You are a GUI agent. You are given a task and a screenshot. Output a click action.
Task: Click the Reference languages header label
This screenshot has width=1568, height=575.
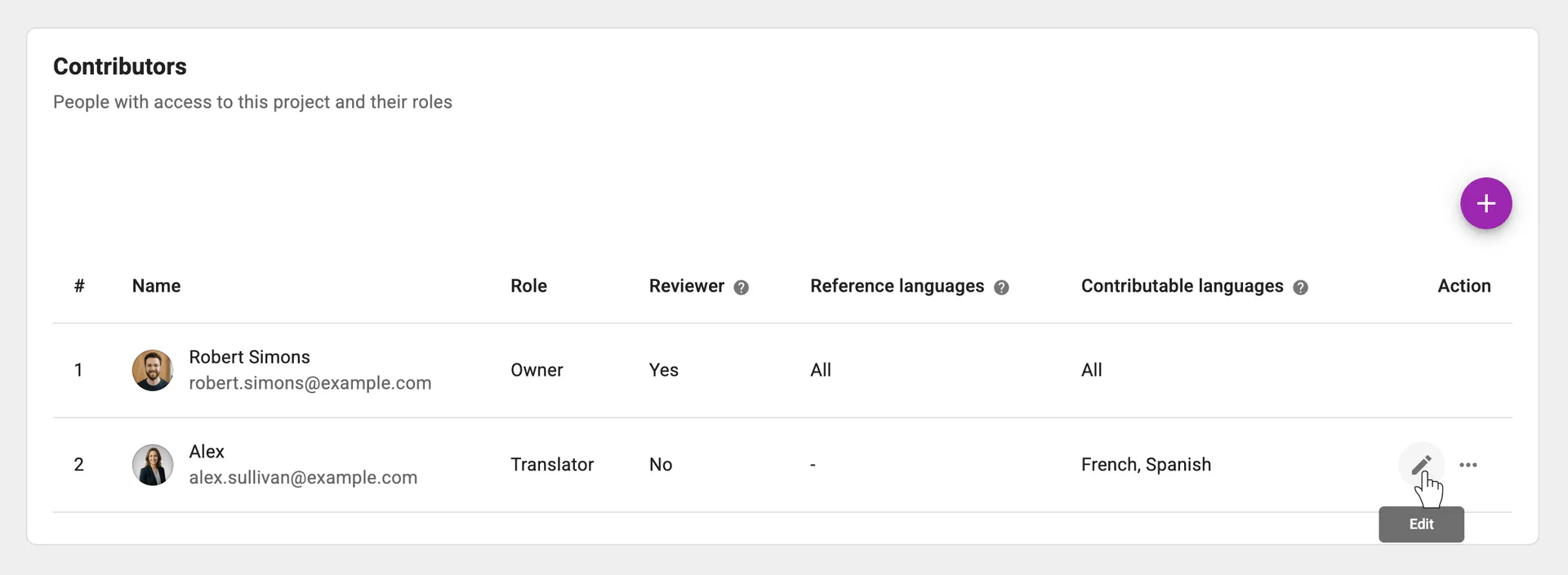[x=897, y=286]
